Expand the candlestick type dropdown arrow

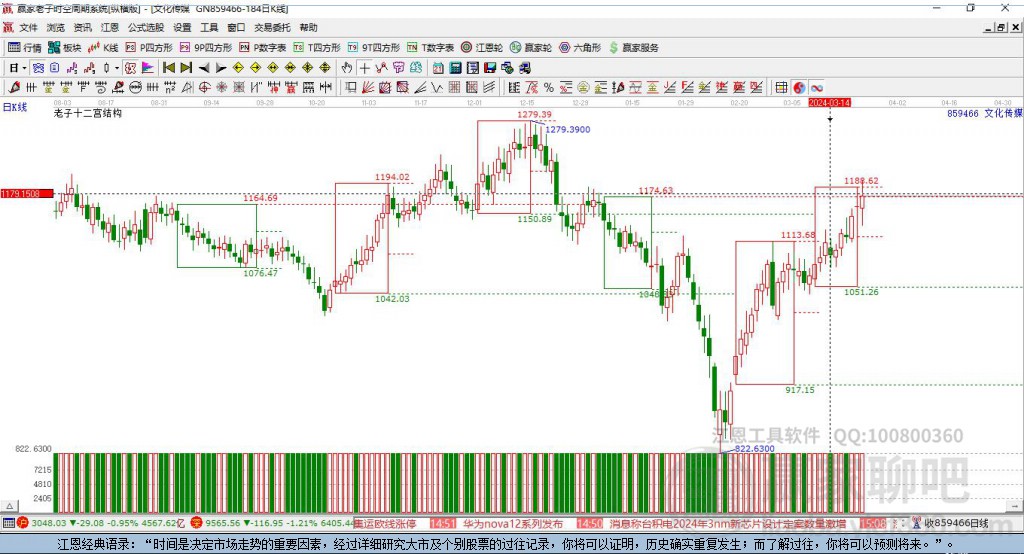117,68
